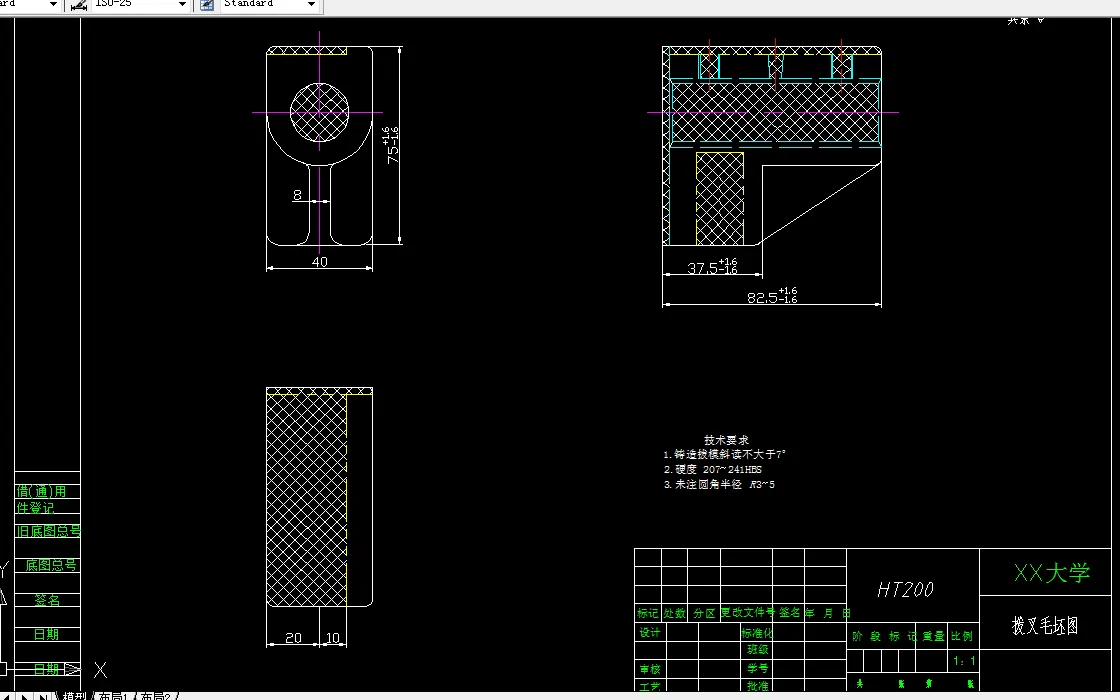1120x700 pixels.
Task: Select the 比例 label in title block
Action: 961,636
